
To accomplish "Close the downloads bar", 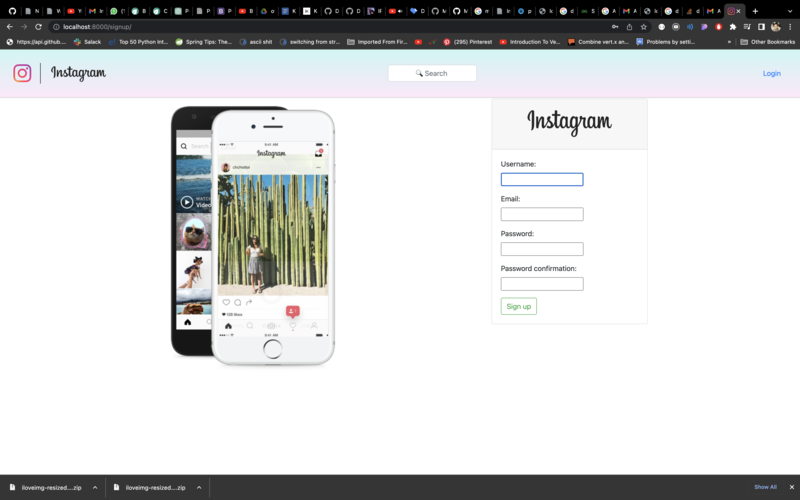I will coord(791,487).
